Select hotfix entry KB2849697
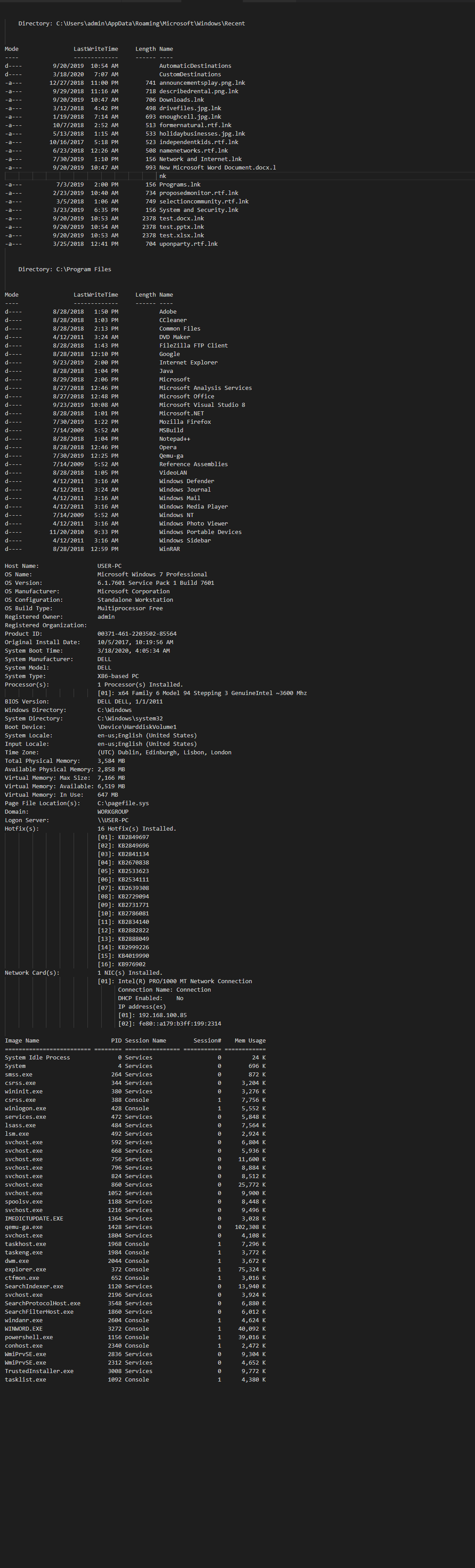 point(133,837)
